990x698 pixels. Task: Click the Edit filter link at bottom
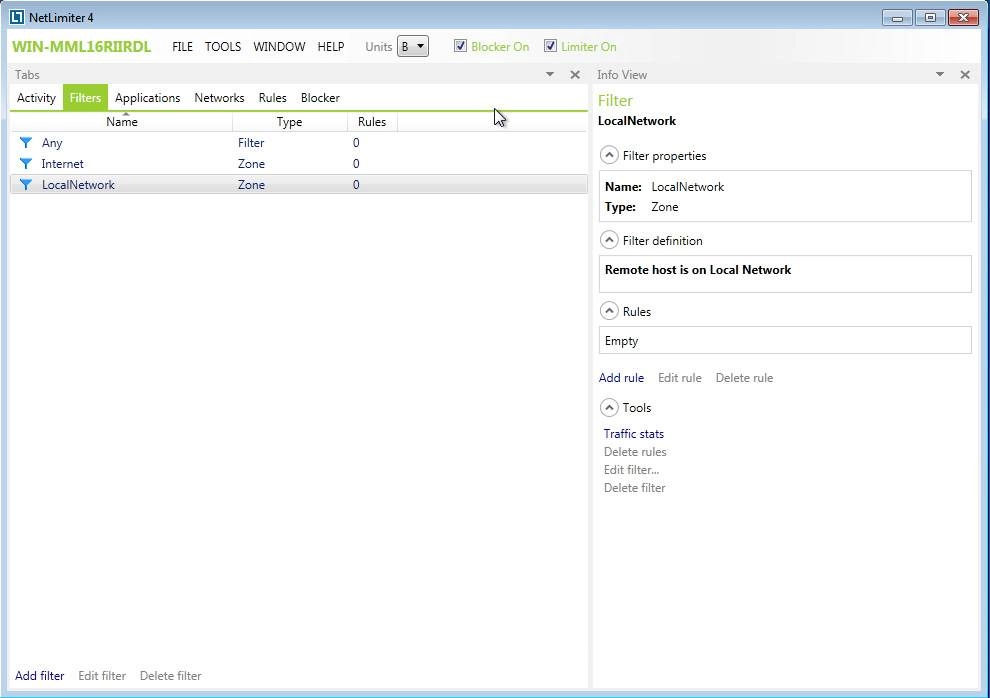point(102,675)
